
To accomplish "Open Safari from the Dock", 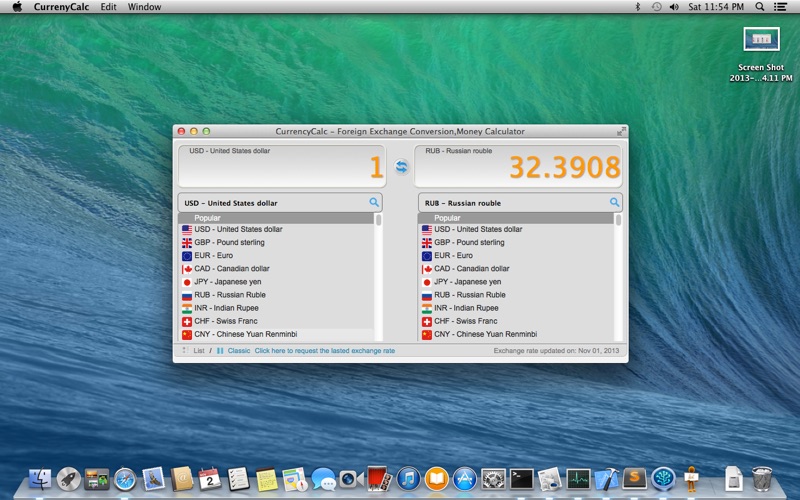I will [x=125, y=480].
